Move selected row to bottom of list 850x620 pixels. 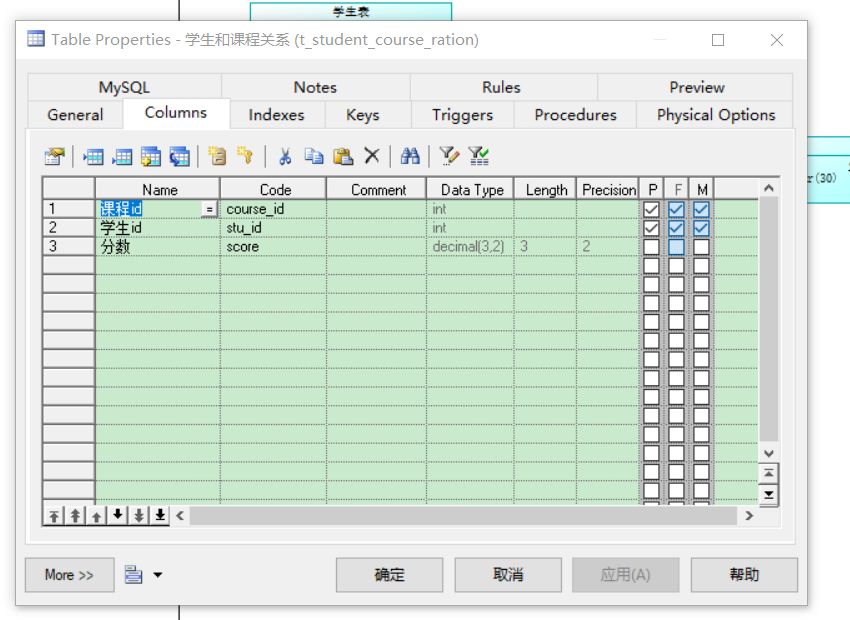point(160,515)
